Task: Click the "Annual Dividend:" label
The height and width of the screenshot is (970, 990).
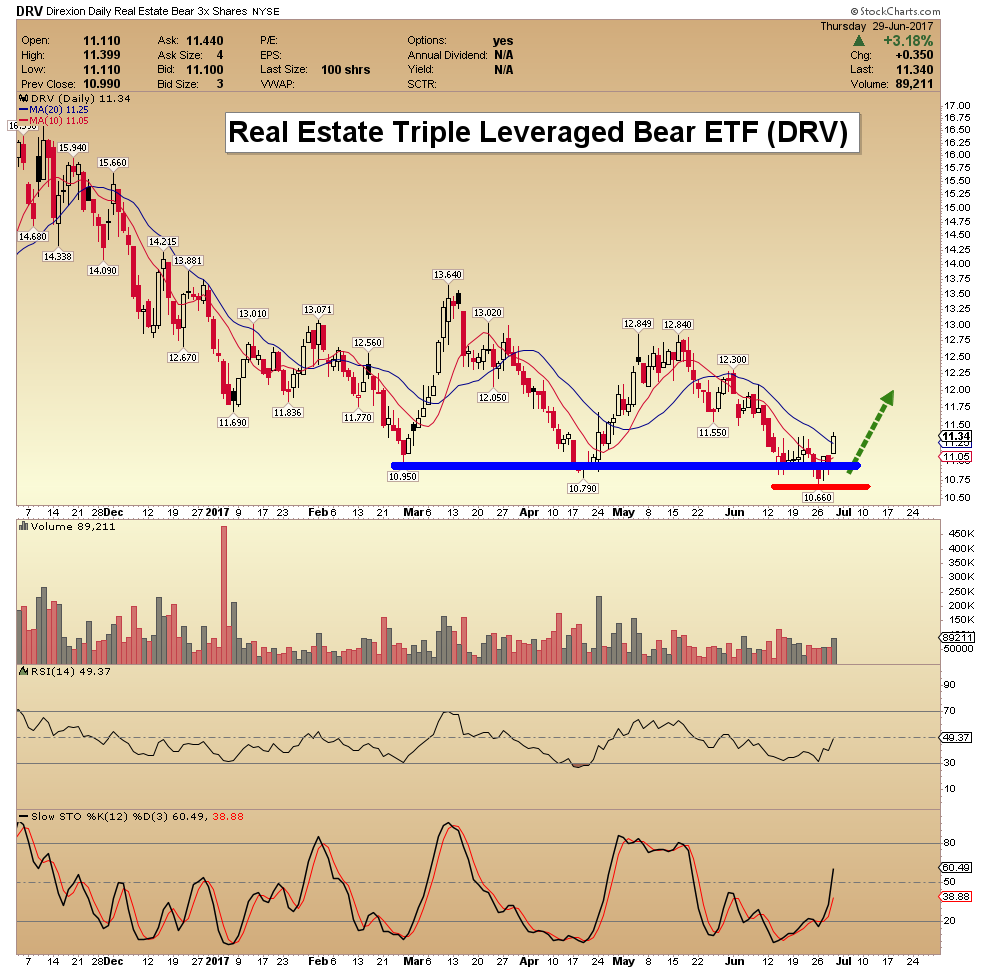Action: (448, 56)
